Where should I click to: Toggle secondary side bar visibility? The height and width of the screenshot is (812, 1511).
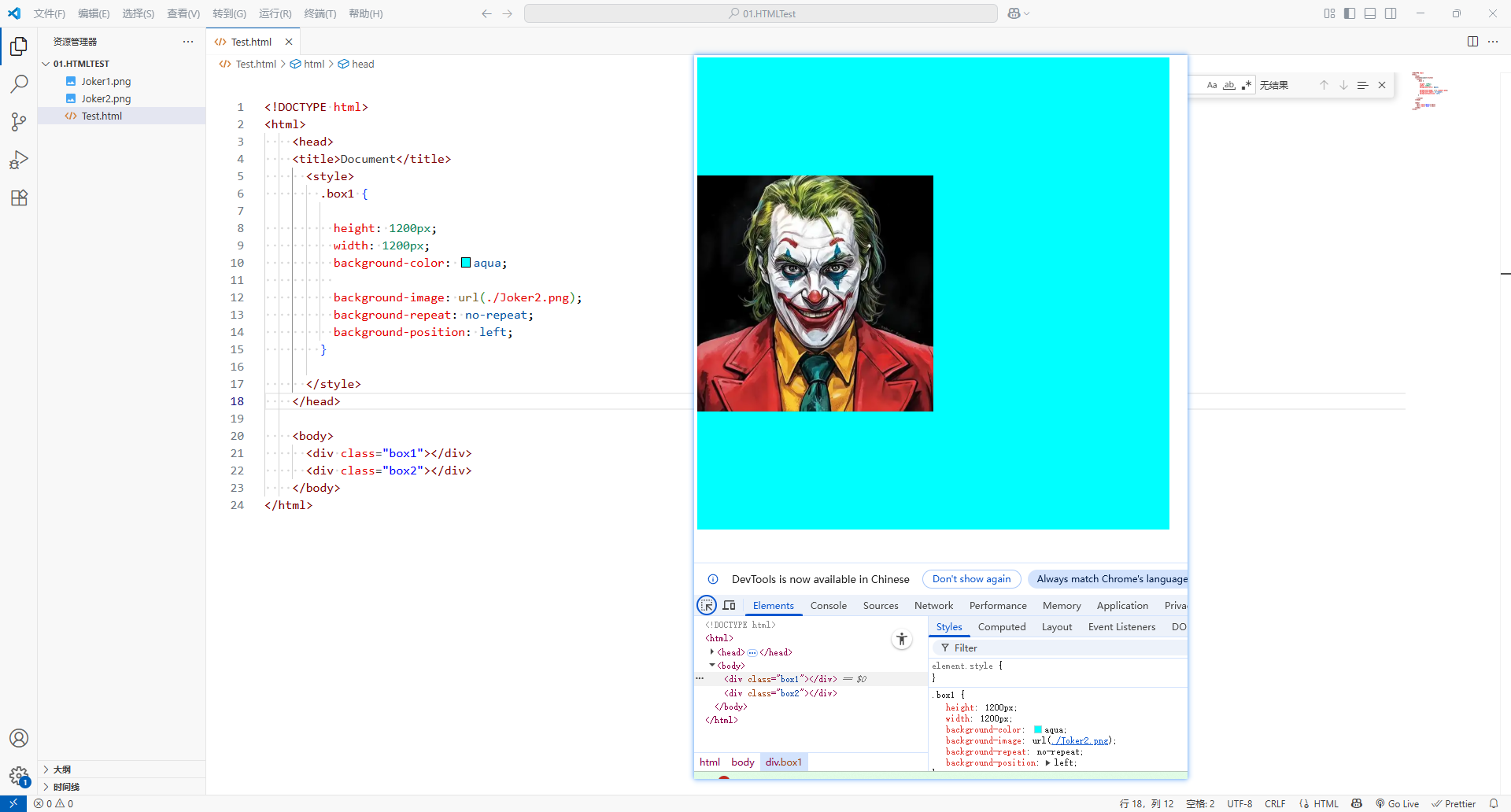pos(1391,13)
